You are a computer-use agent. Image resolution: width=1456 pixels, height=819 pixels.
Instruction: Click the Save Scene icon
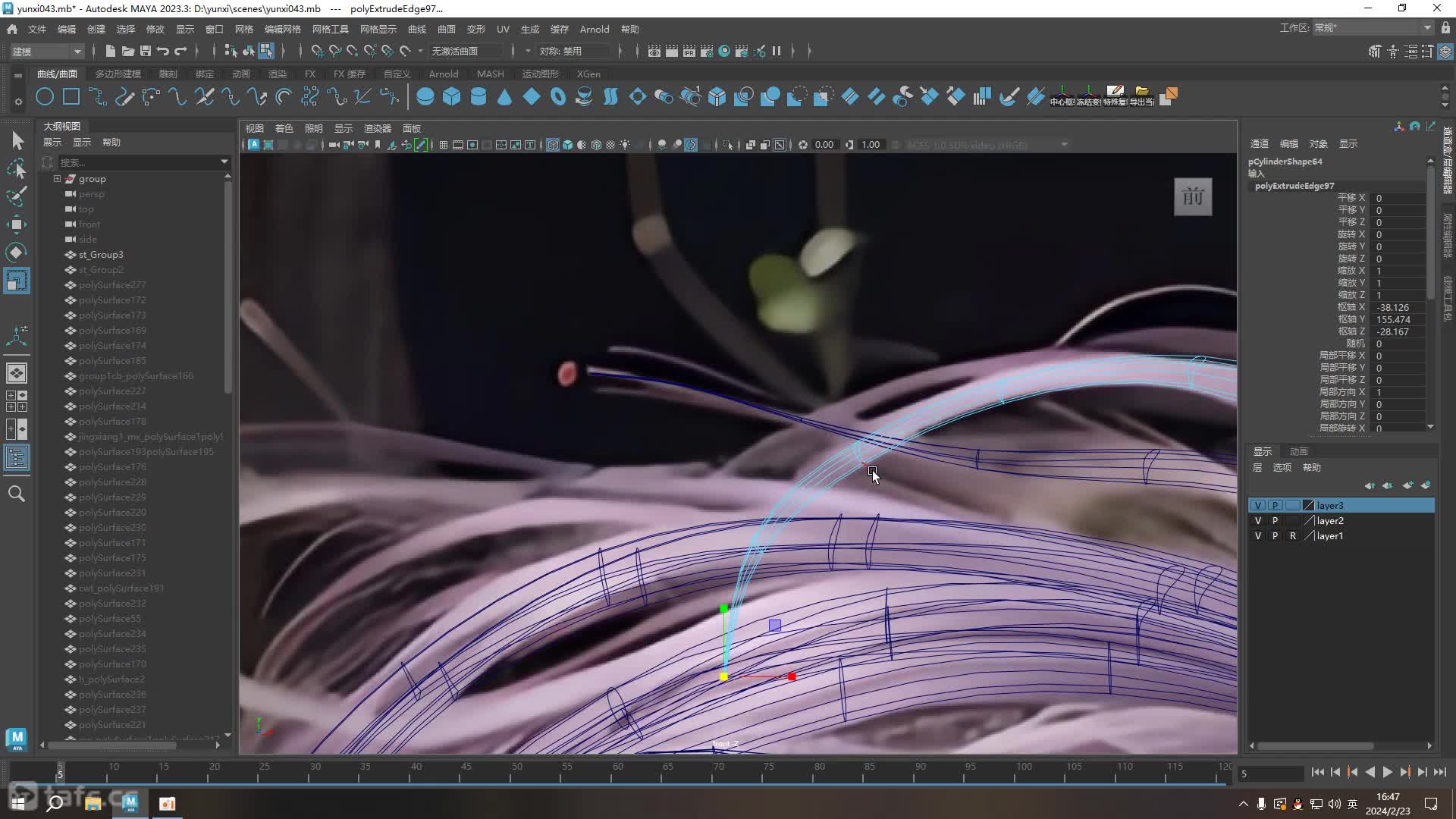coord(145,51)
